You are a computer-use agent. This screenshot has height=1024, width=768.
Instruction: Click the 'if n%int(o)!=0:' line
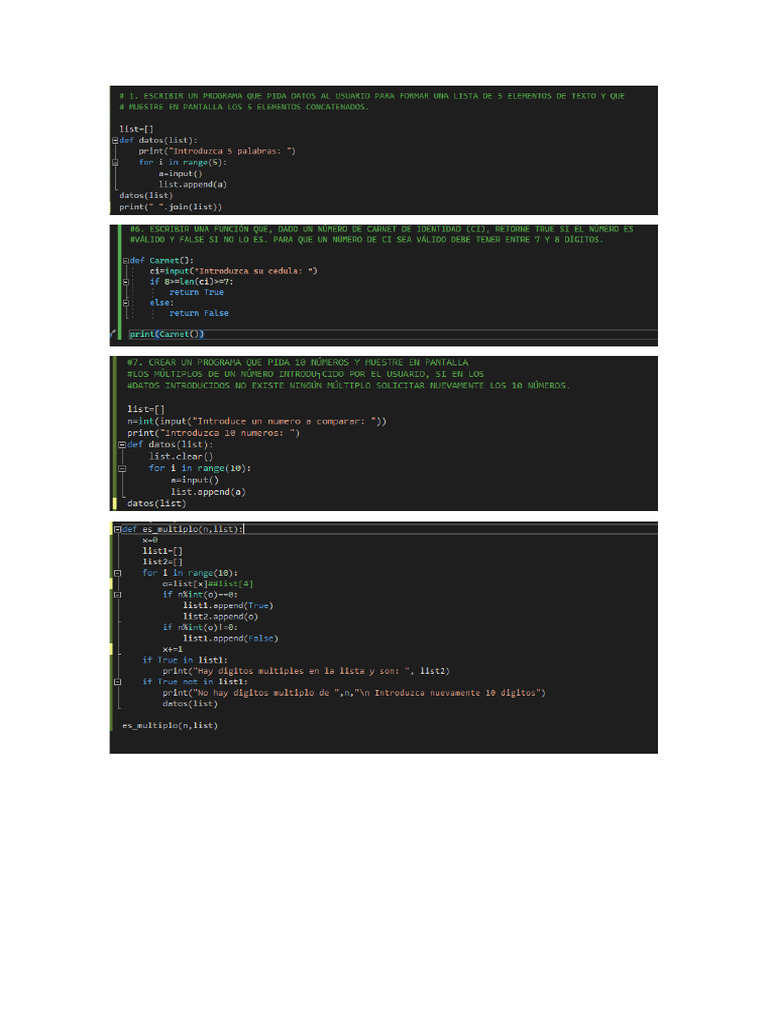coord(200,628)
